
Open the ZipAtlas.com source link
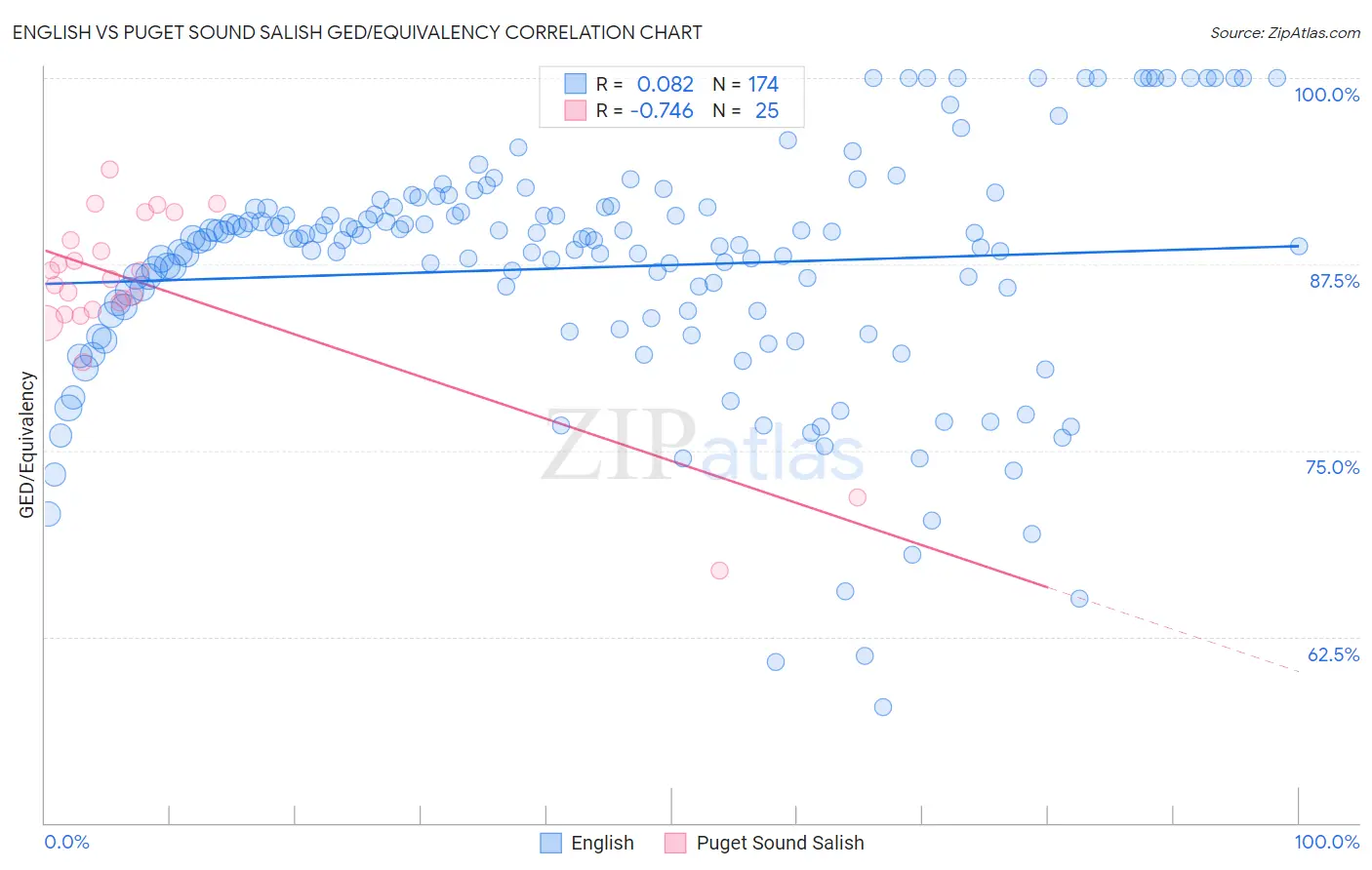[1285, 32]
